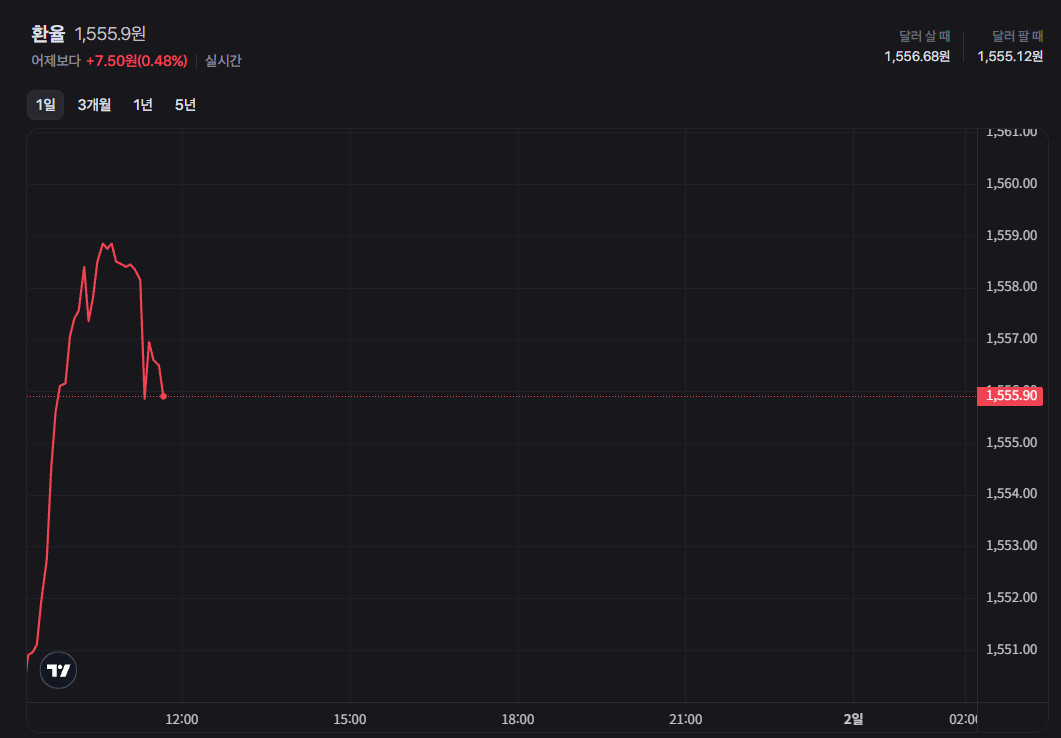Screen dimensions: 1061x738
Task: Click the 달러 살 때 label
Action: tap(924, 36)
